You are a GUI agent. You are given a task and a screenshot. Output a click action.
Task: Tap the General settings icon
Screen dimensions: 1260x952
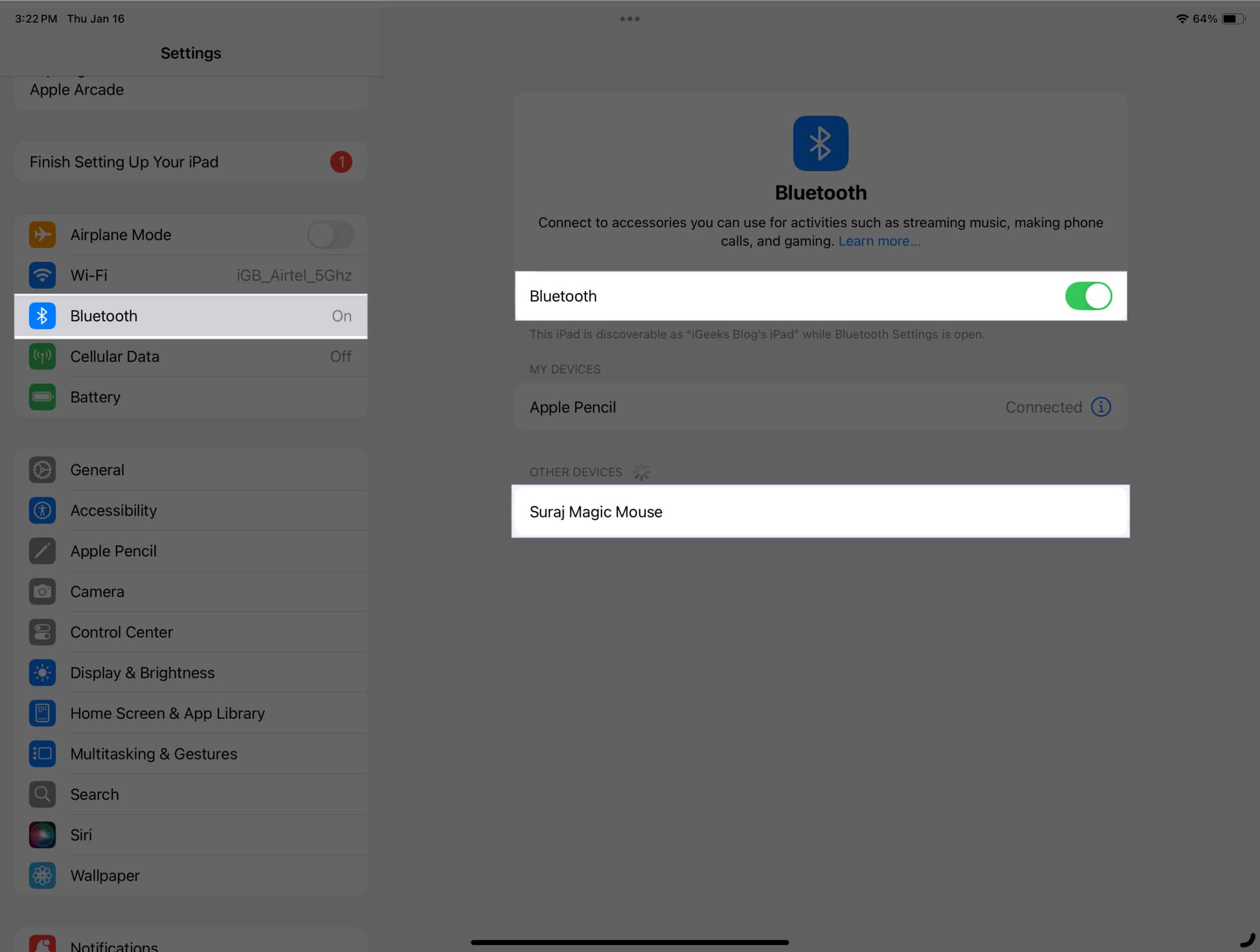pos(41,469)
